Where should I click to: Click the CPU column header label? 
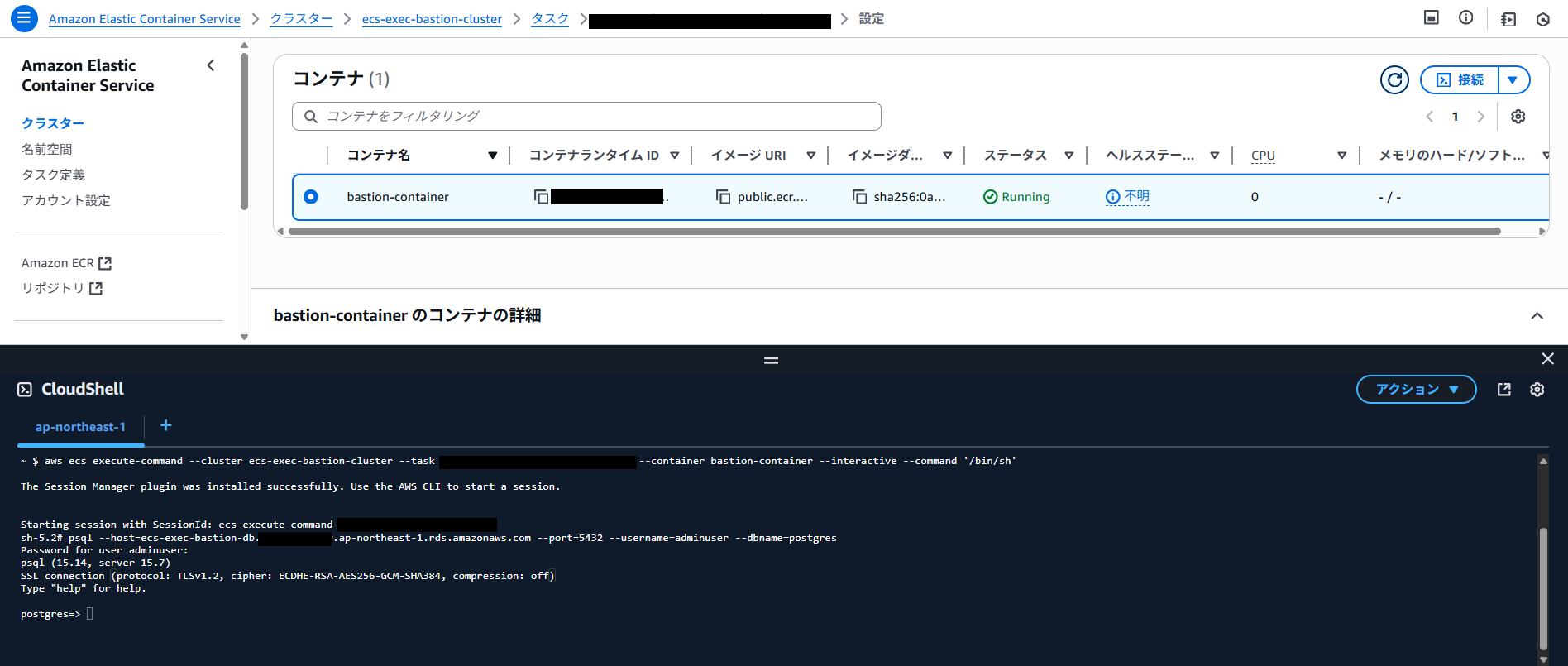point(1263,156)
